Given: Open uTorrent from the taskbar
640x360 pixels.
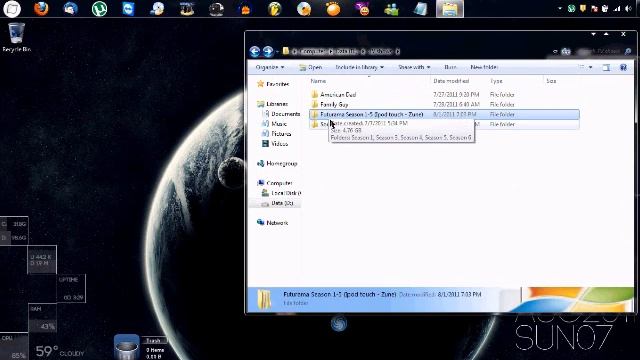Looking at the screenshot, I should coord(99,9).
